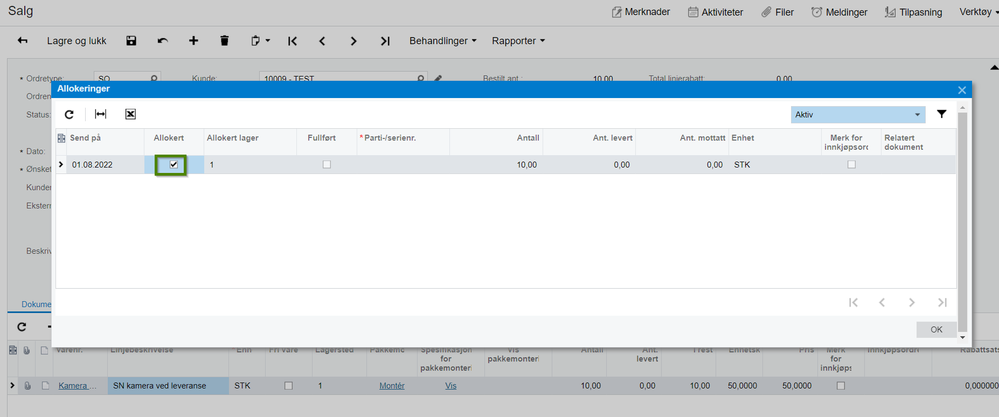Open Aktiviteter
This screenshot has height=417, width=999.
[715, 11]
